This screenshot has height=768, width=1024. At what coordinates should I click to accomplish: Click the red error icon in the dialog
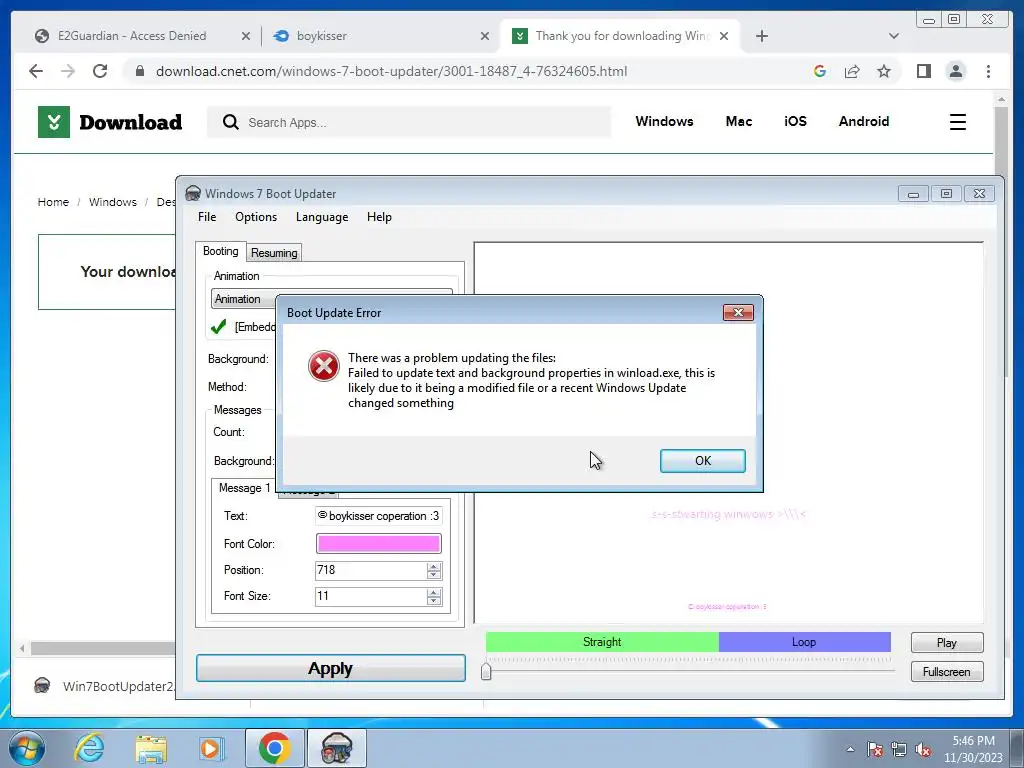[324, 366]
